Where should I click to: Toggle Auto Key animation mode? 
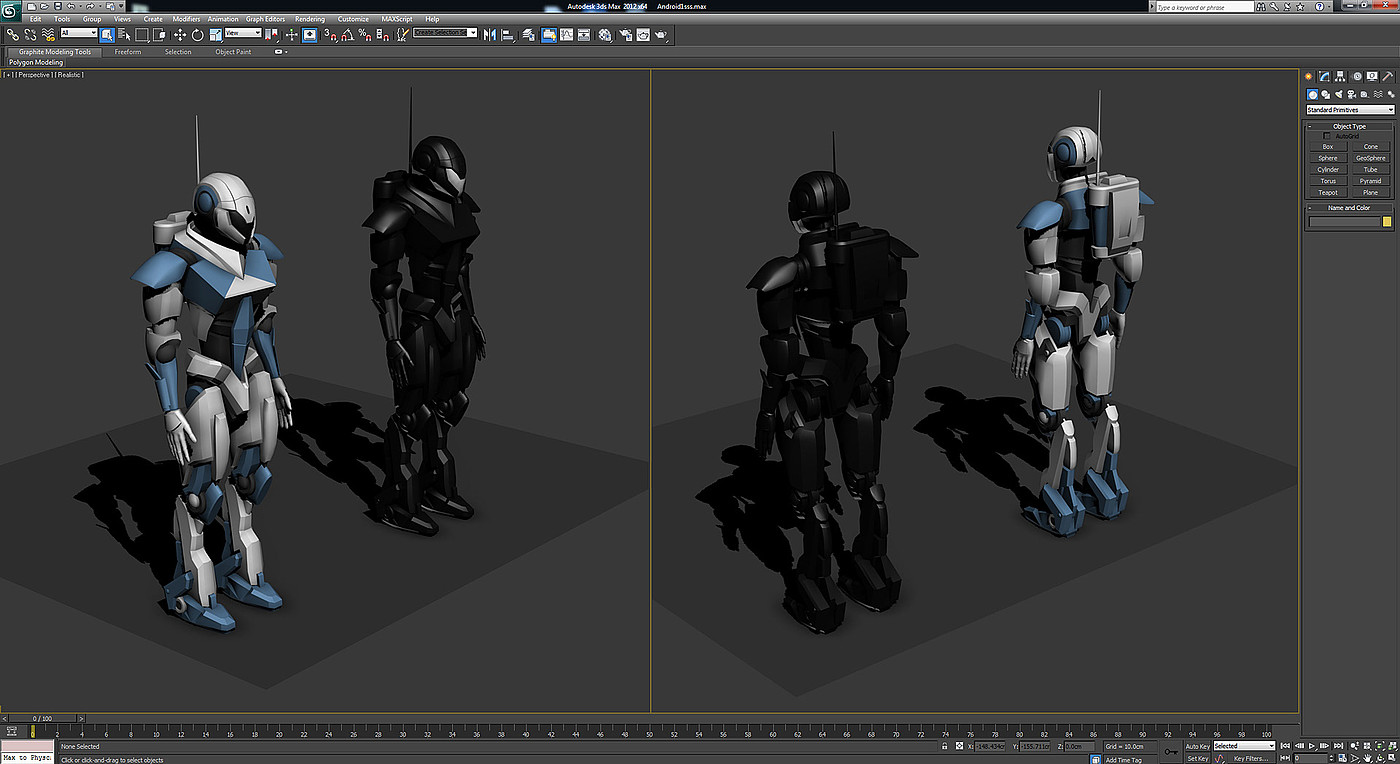1197,746
